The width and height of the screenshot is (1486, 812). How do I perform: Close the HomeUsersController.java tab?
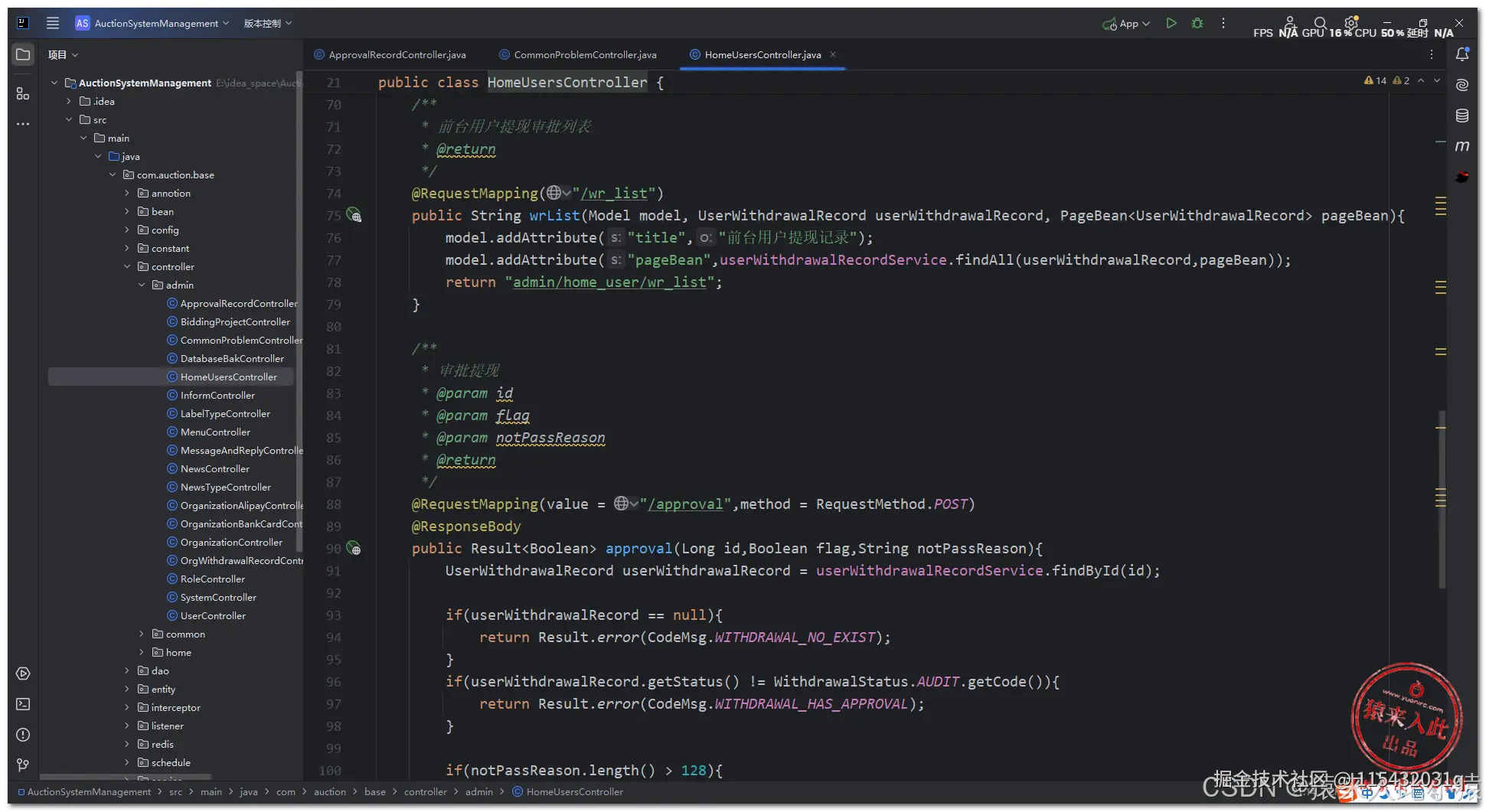(833, 54)
